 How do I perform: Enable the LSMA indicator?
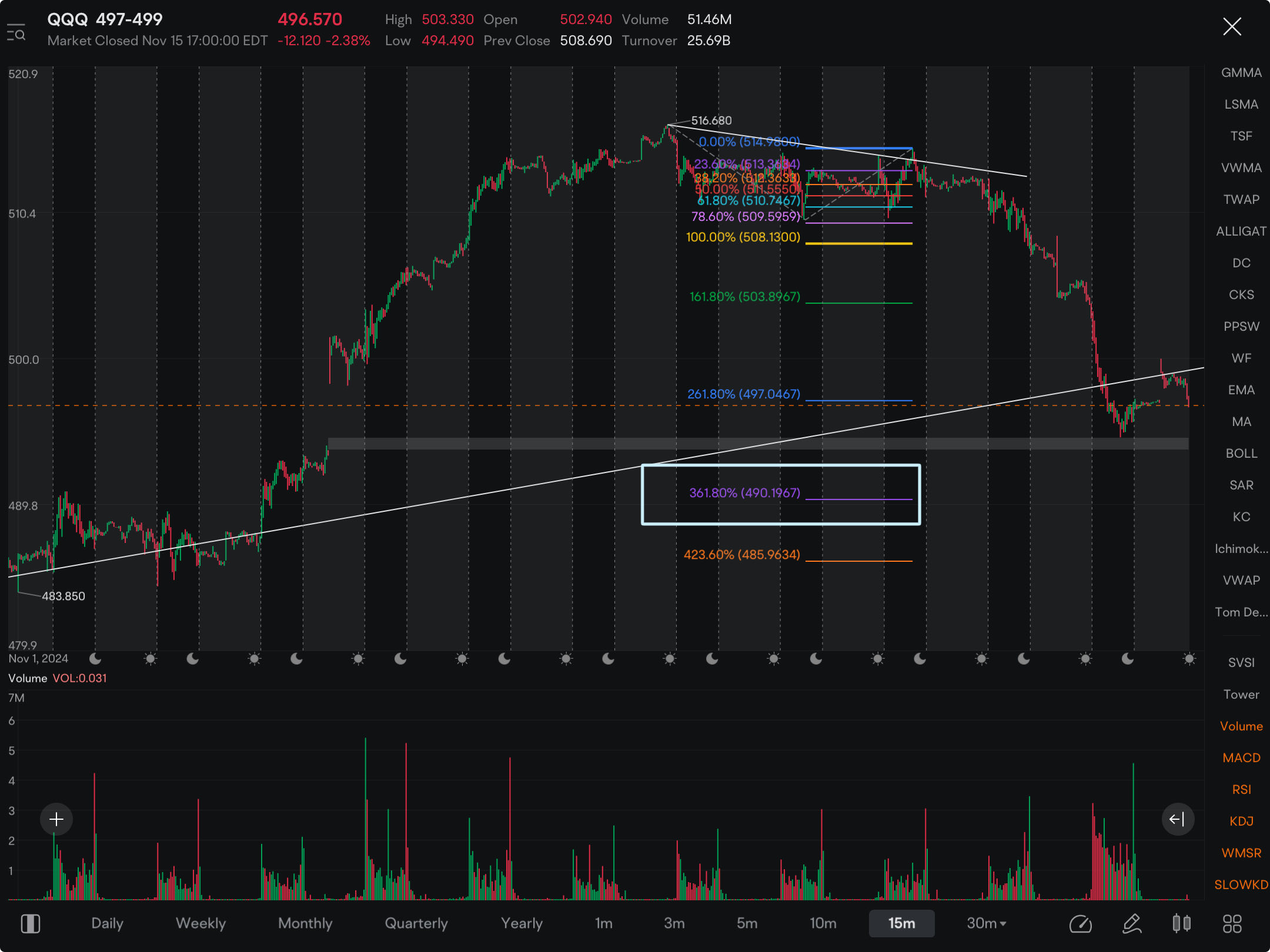click(1241, 104)
